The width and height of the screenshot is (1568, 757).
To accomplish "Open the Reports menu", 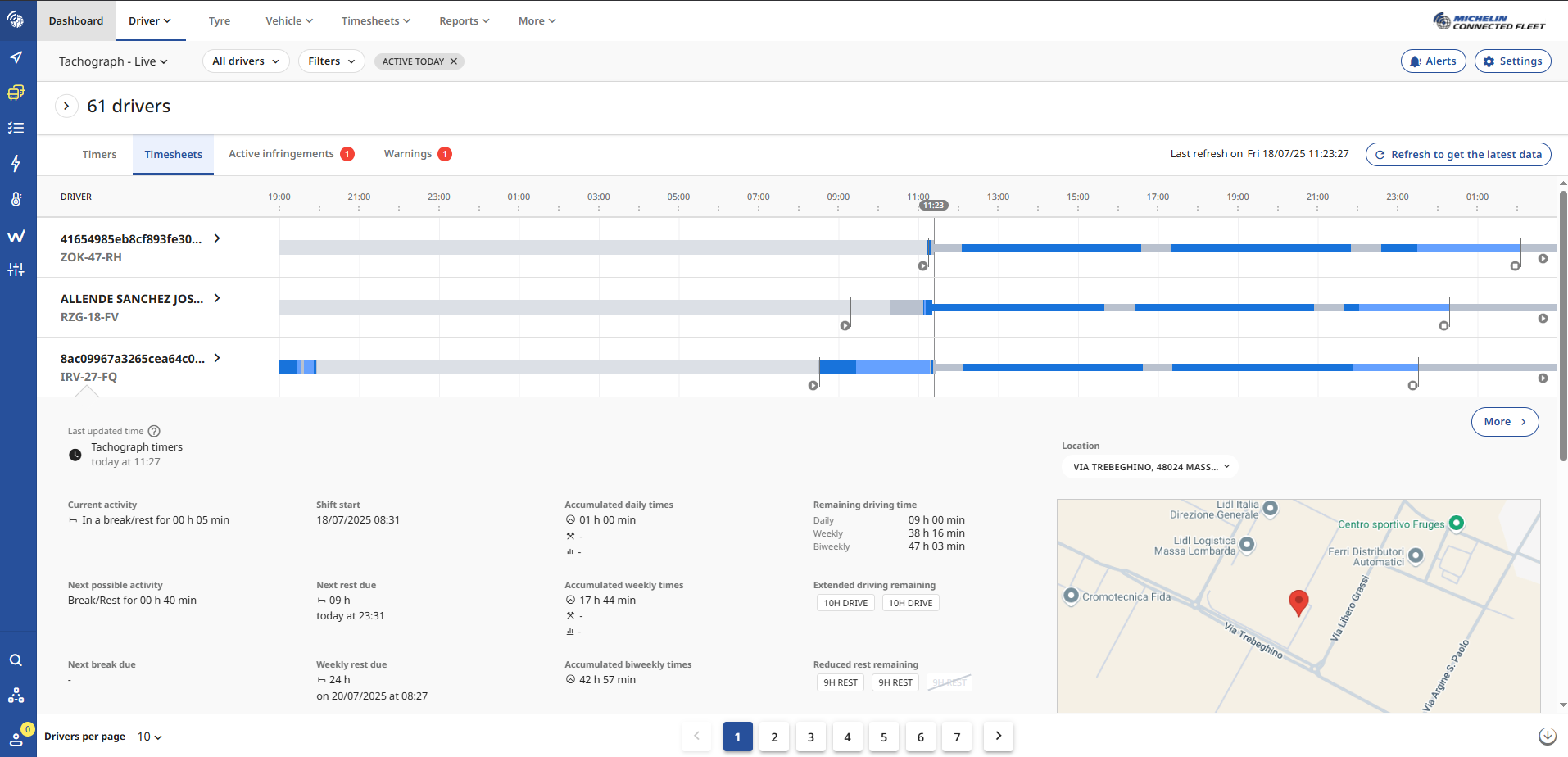I will (464, 21).
